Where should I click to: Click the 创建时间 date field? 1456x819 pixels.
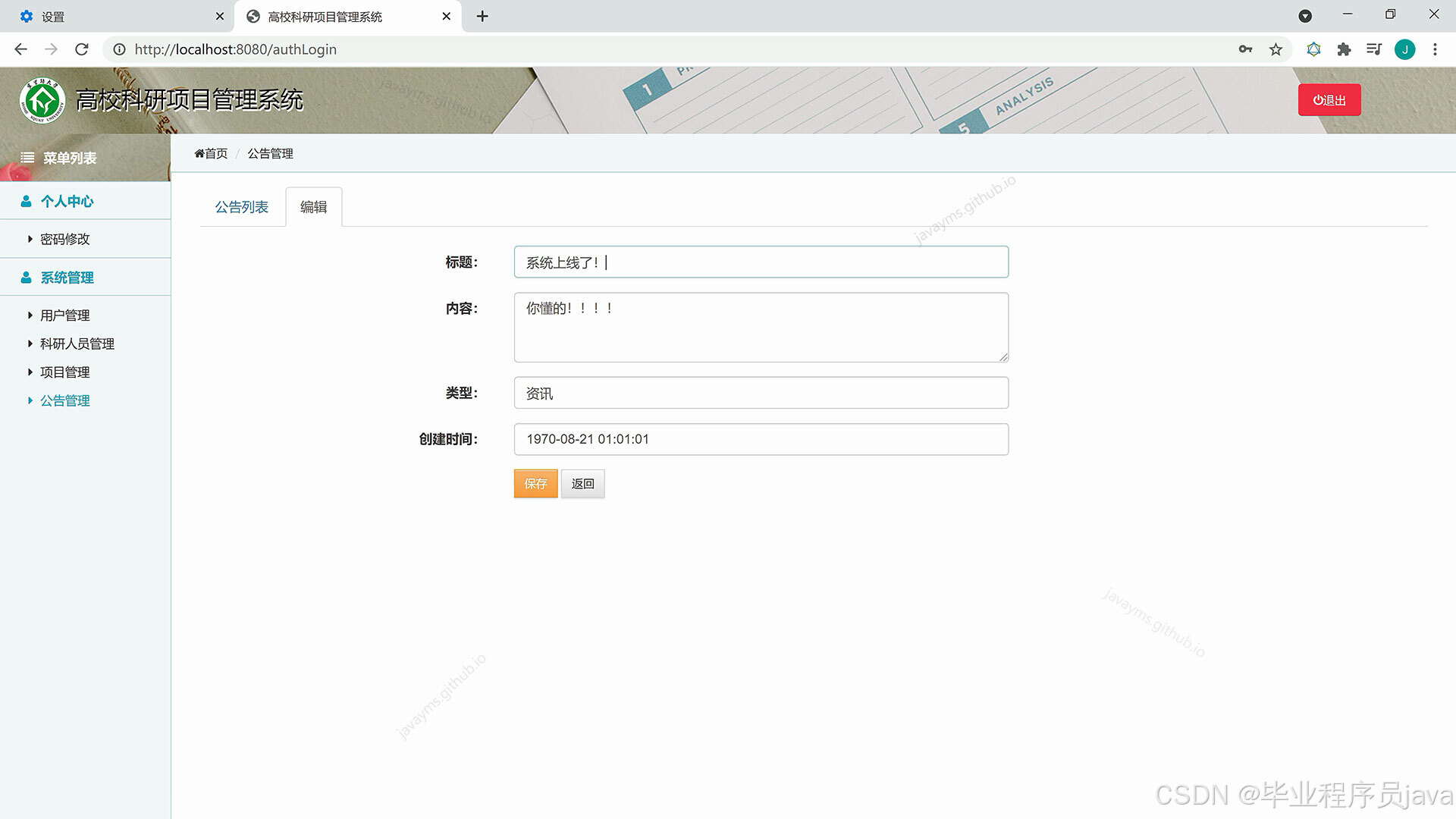pos(761,439)
